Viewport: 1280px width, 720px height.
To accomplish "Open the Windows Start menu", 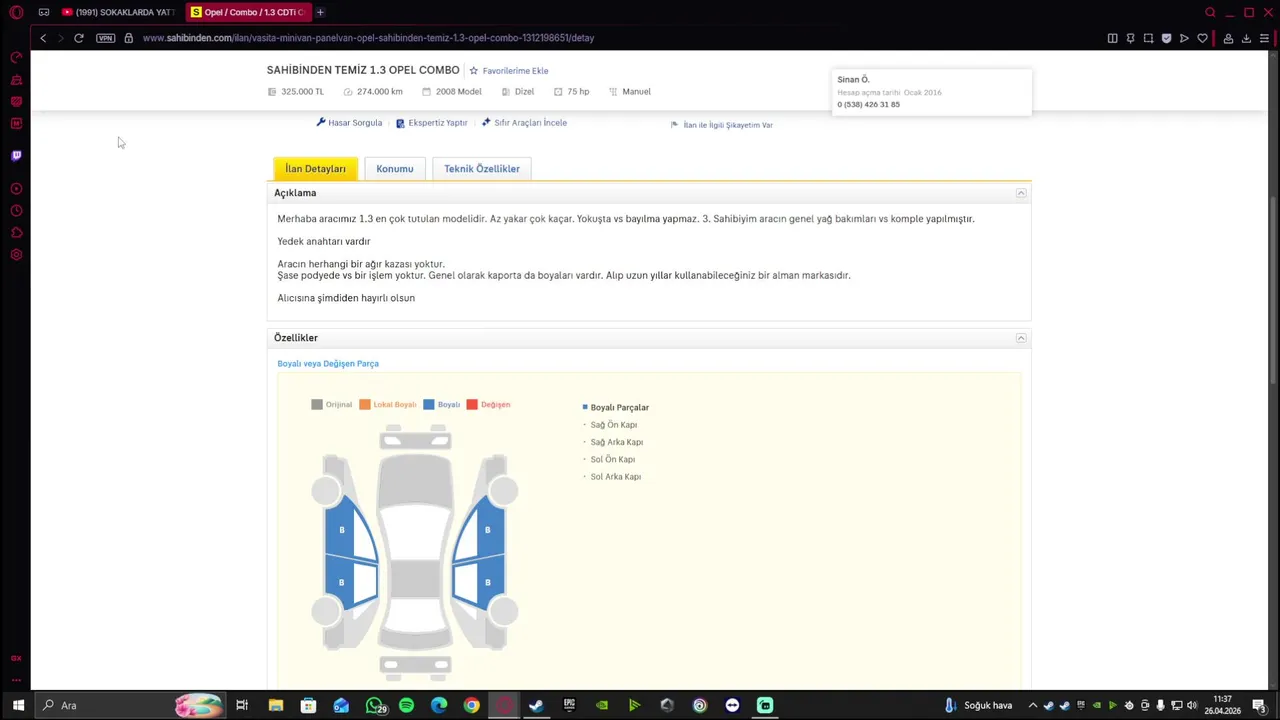I will [x=18, y=705].
